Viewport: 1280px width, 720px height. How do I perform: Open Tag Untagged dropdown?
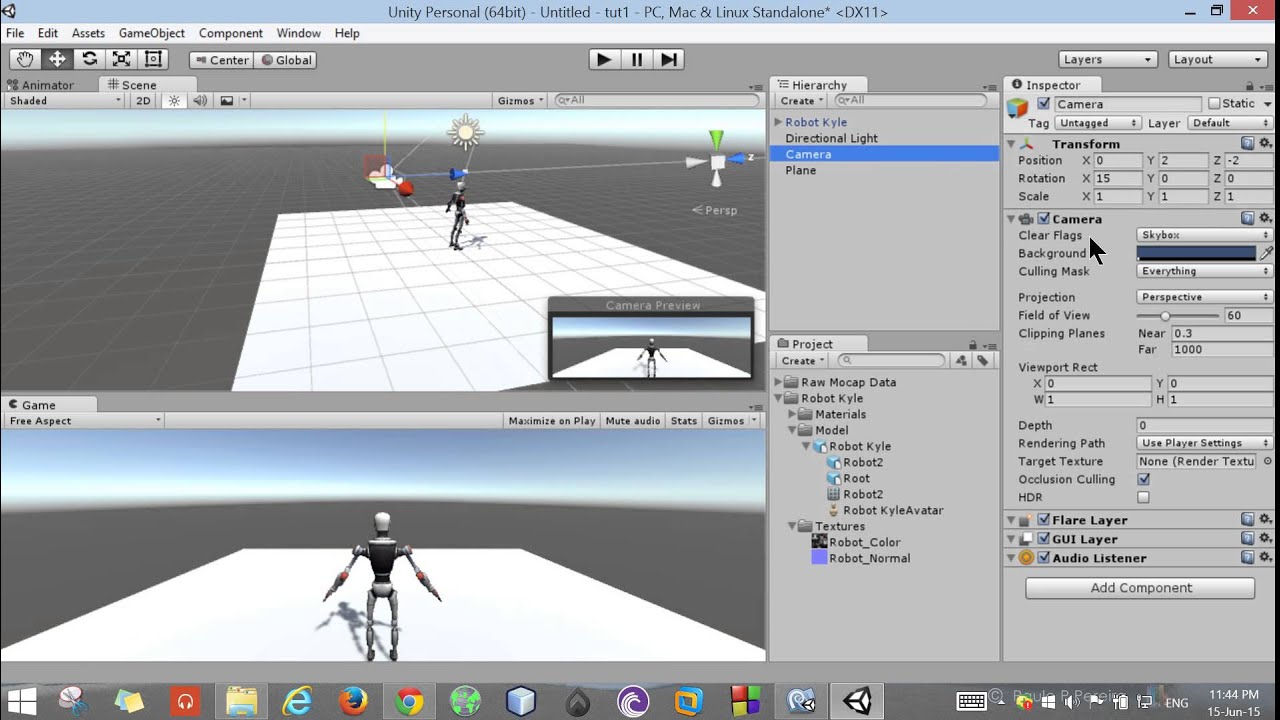(1098, 123)
